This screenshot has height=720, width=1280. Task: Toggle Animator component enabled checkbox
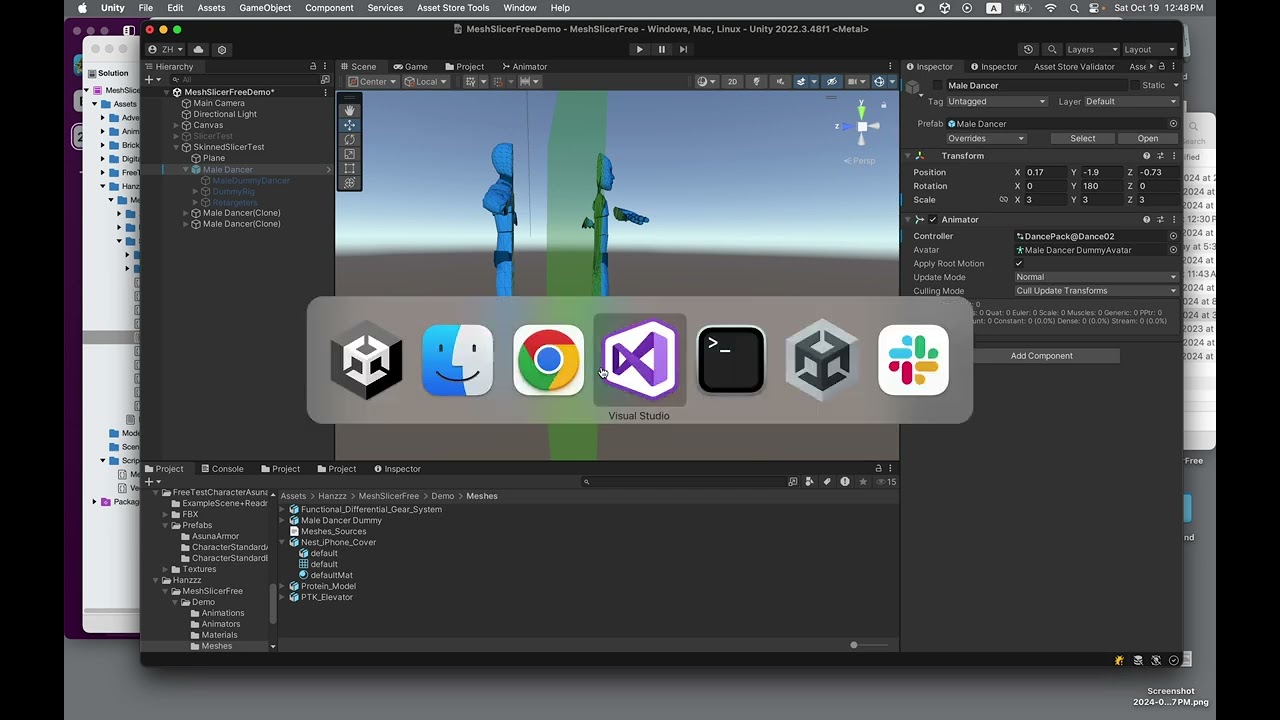(933, 220)
